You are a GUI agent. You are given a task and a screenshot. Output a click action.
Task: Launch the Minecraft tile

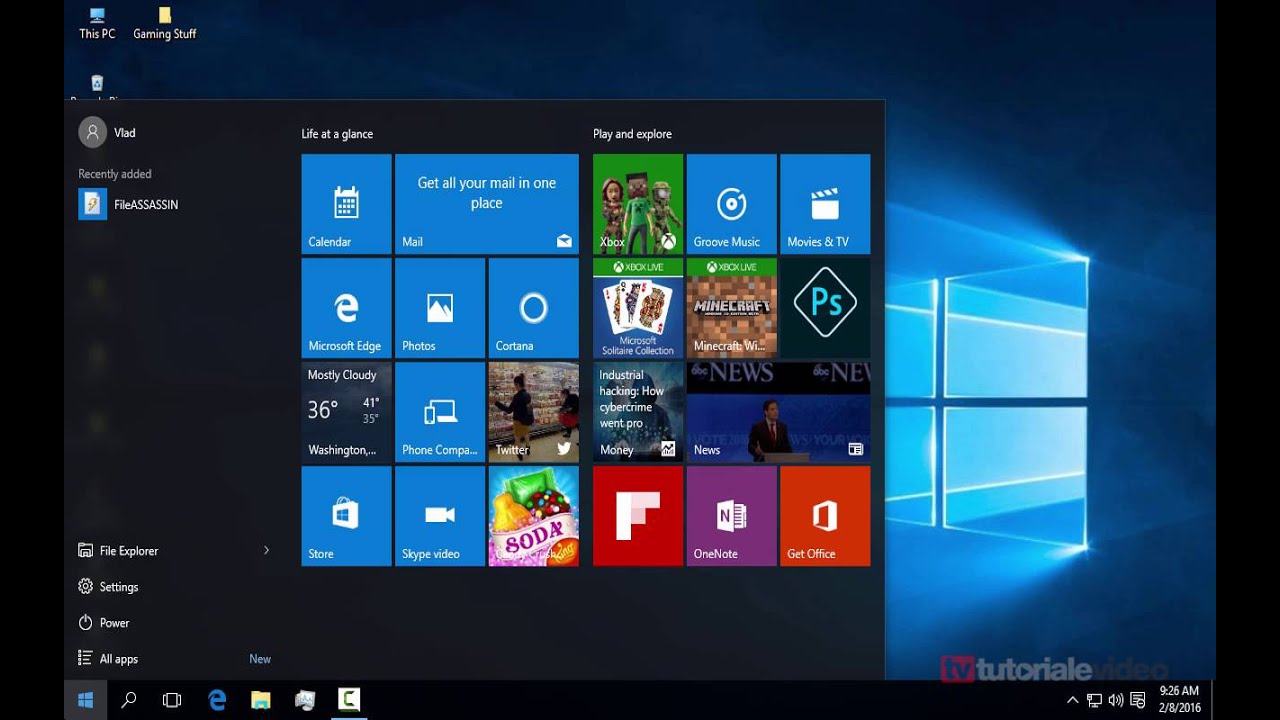coord(731,308)
